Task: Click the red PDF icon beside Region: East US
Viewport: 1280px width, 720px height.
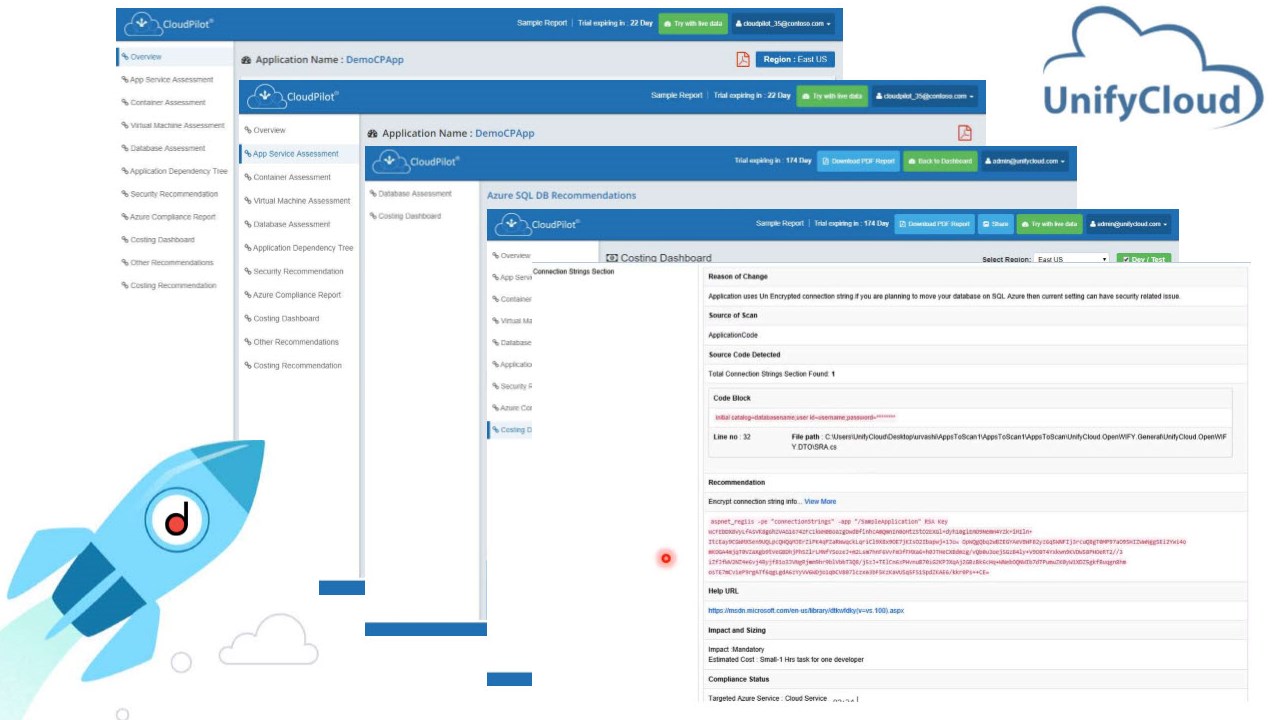Action: (x=743, y=59)
